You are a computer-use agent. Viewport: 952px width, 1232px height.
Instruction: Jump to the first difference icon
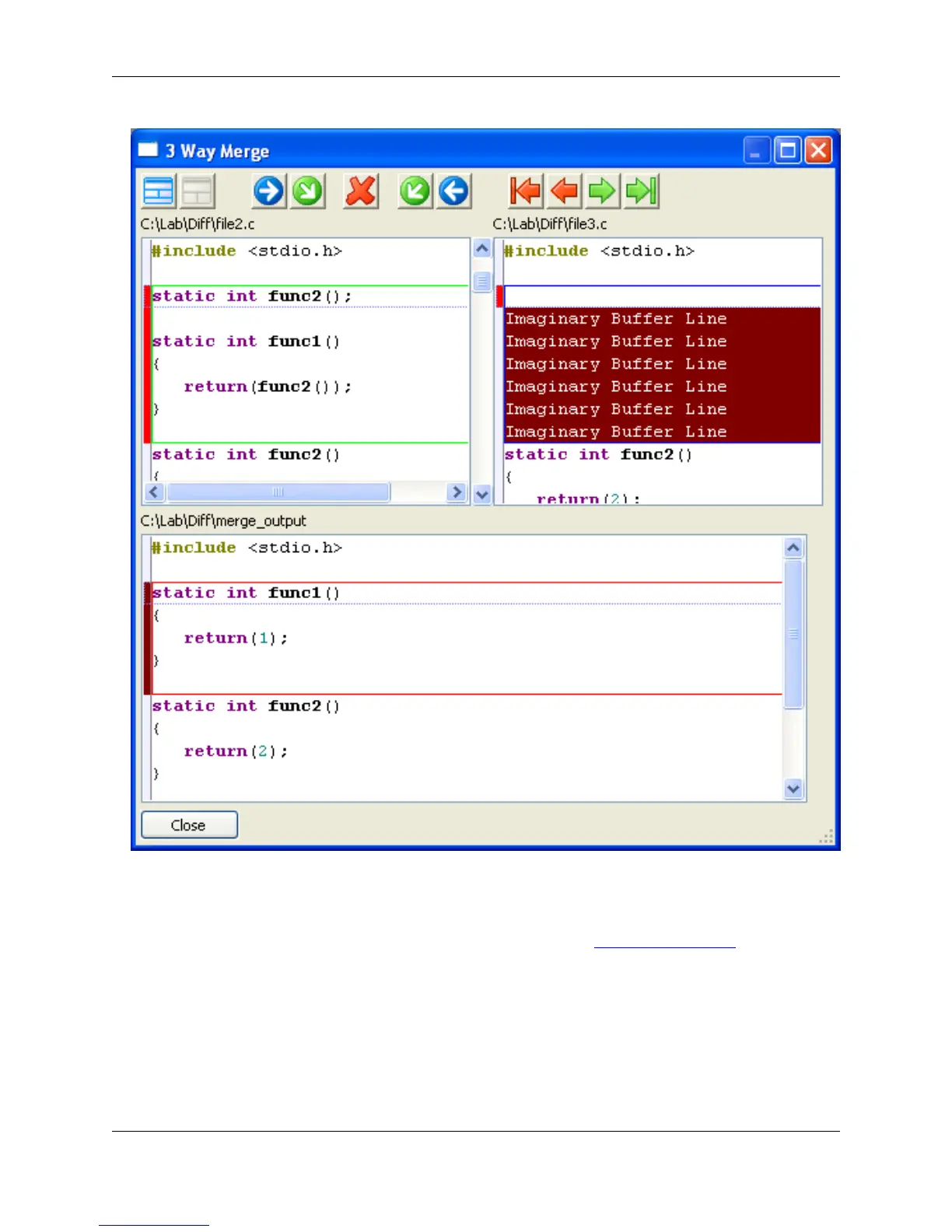click(x=526, y=191)
